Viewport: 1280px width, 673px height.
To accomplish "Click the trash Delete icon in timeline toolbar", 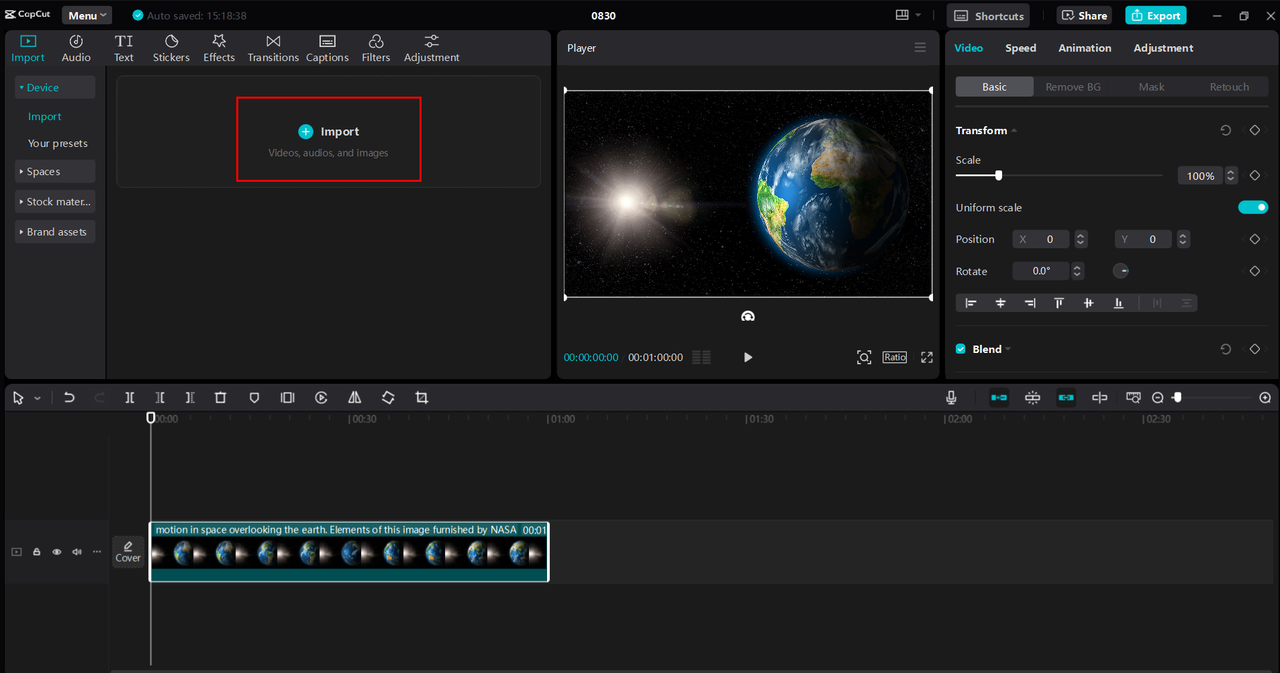I will (x=221, y=397).
